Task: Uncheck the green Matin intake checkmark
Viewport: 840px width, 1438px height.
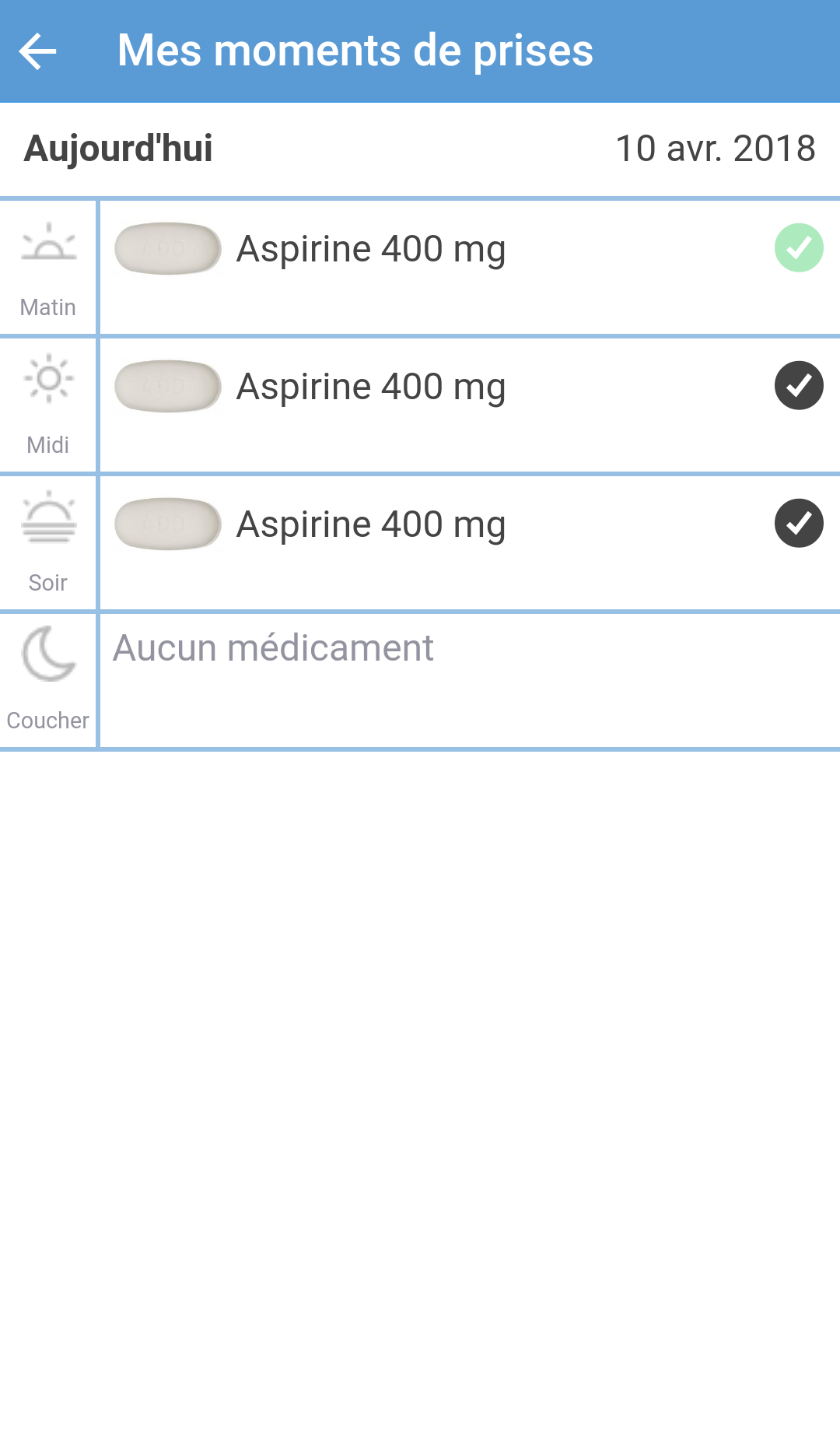Action: click(x=799, y=248)
